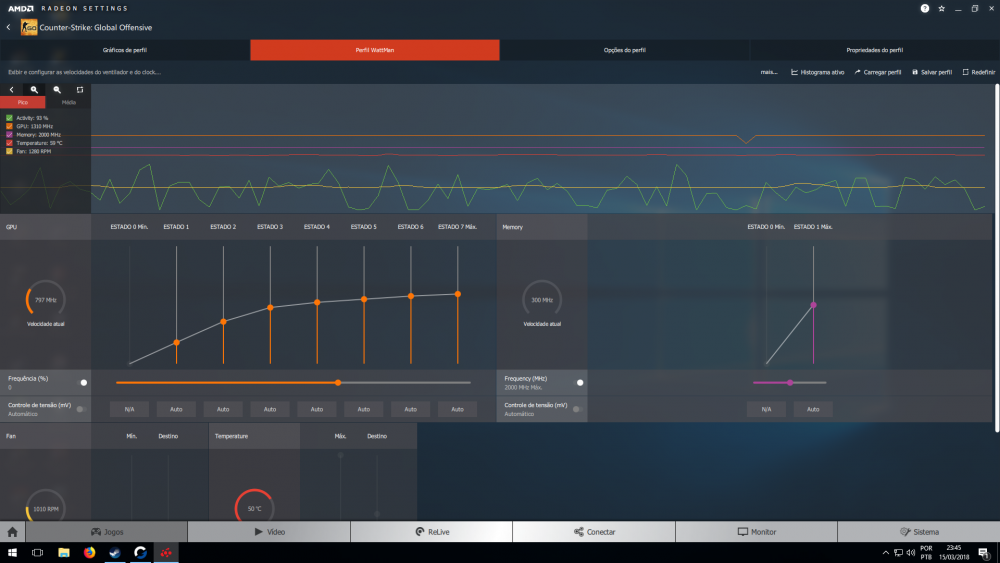Go to the Home icon in bottom bar
This screenshot has width=1000, height=563.
[12, 532]
